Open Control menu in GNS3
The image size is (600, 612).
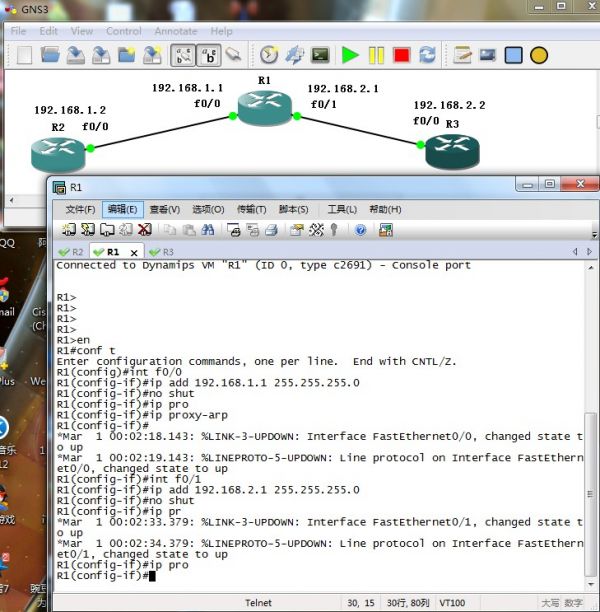[x=124, y=31]
